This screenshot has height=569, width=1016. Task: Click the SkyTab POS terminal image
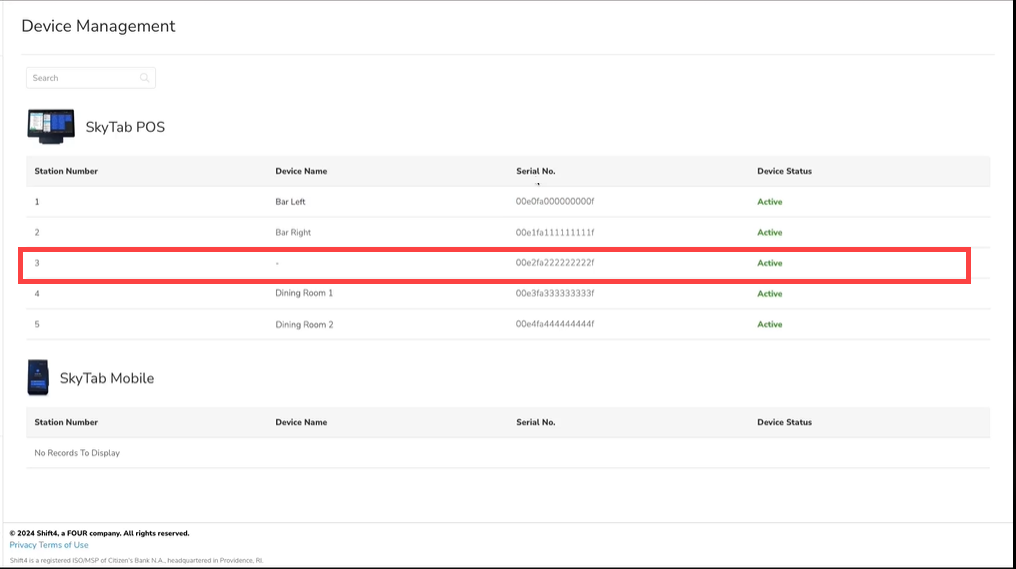(51, 126)
